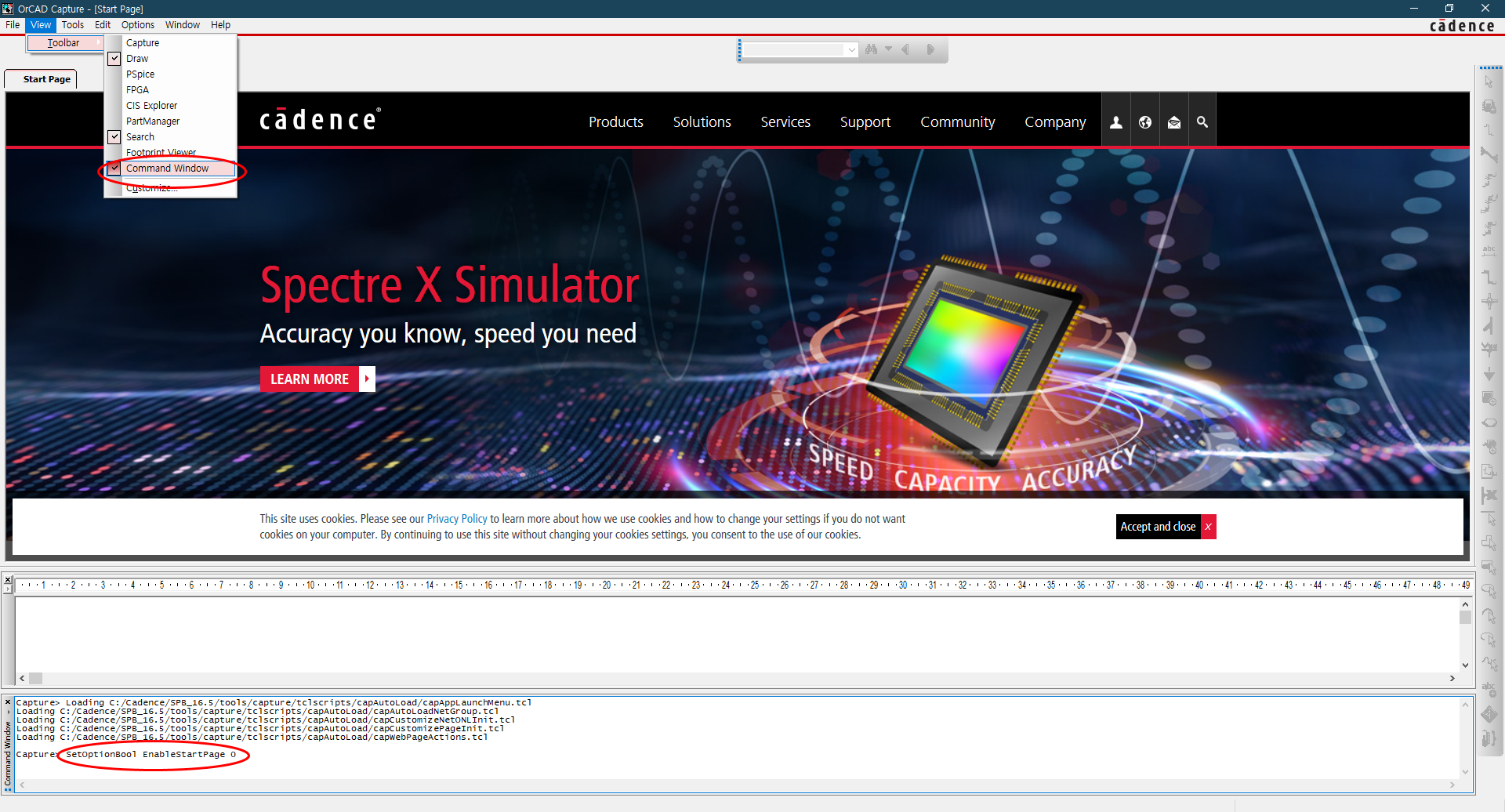Open the search options dropdown triangle
This screenshot has width=1505, height=812.
click(888, 49)
